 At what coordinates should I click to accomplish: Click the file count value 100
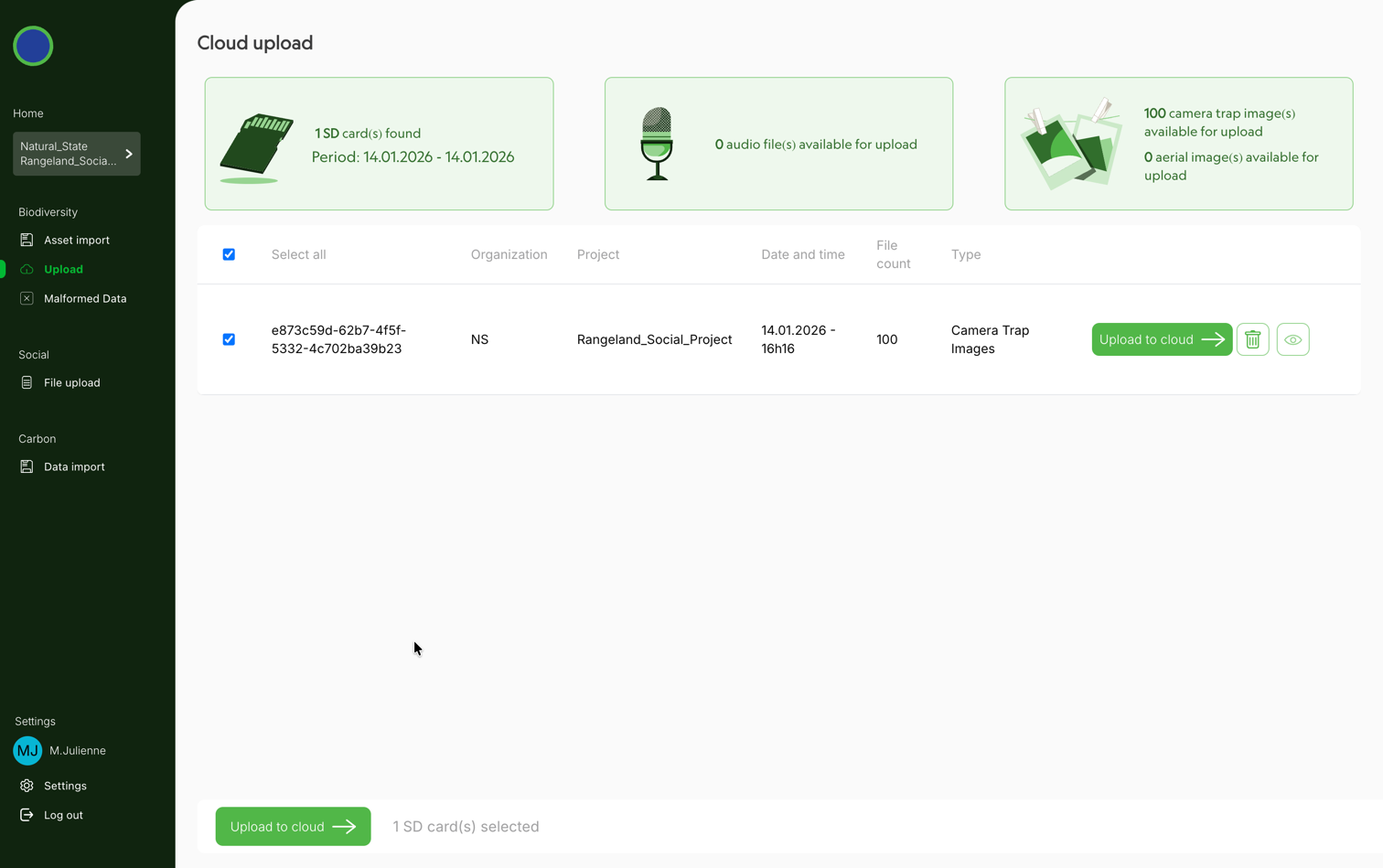887,339
